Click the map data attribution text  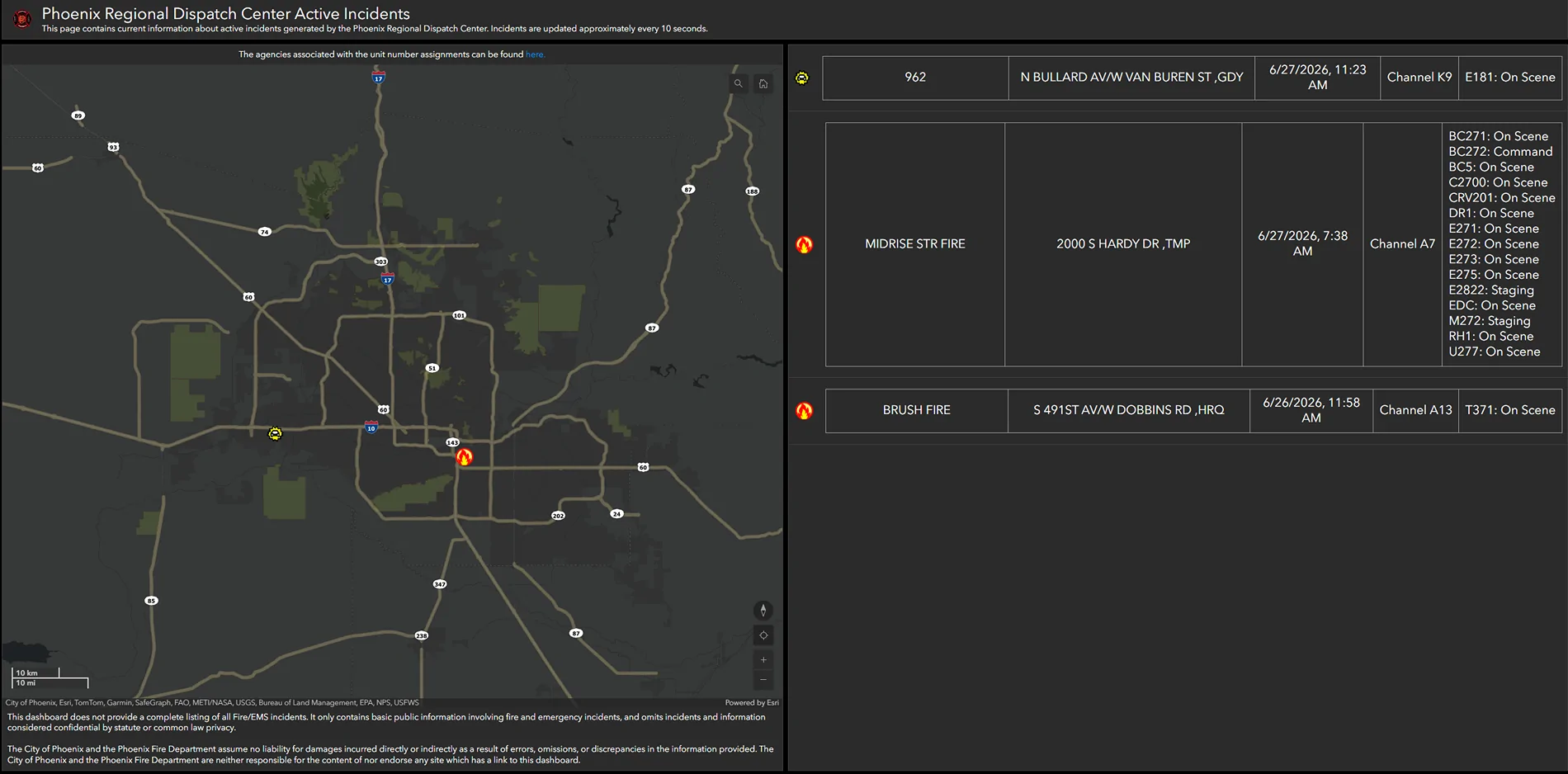[212, 703]
